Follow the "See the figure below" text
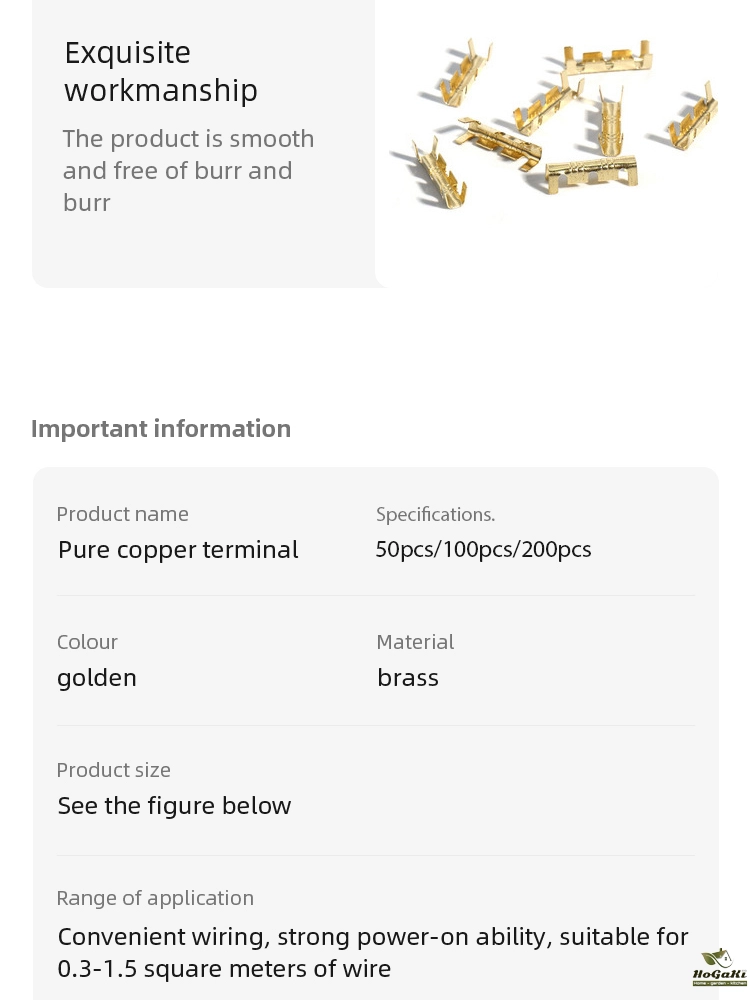This screenshot has height=1000, width=750. coord(174,806)
